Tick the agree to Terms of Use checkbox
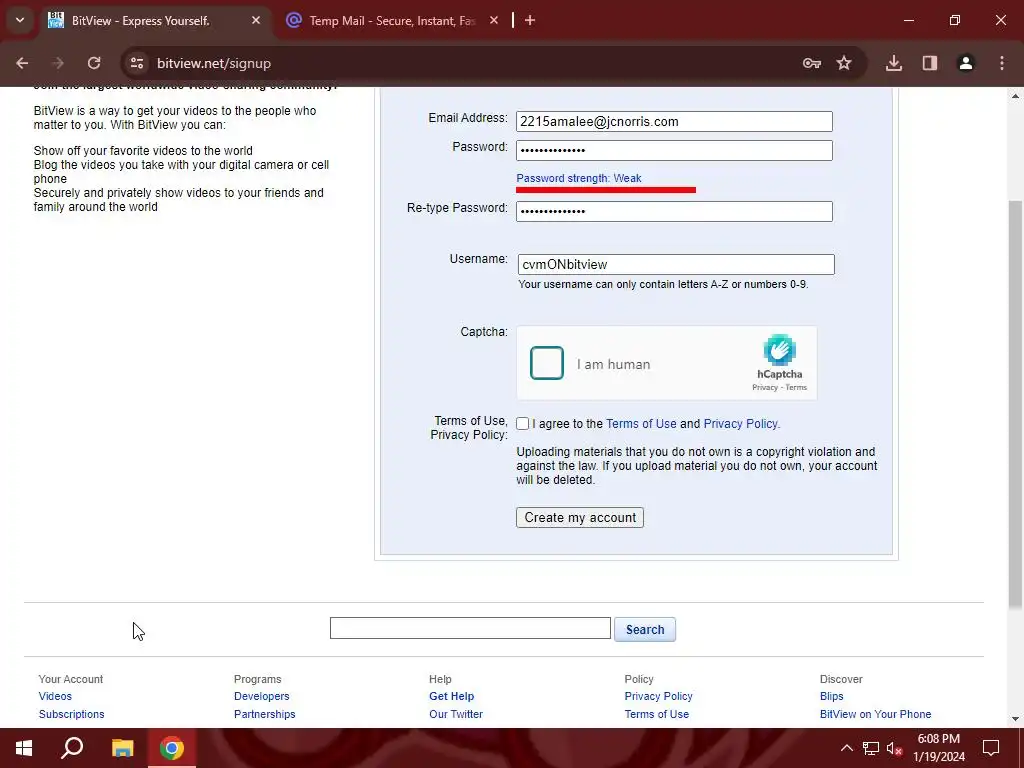Viewport: 1024px width, 768px height. 522,424
